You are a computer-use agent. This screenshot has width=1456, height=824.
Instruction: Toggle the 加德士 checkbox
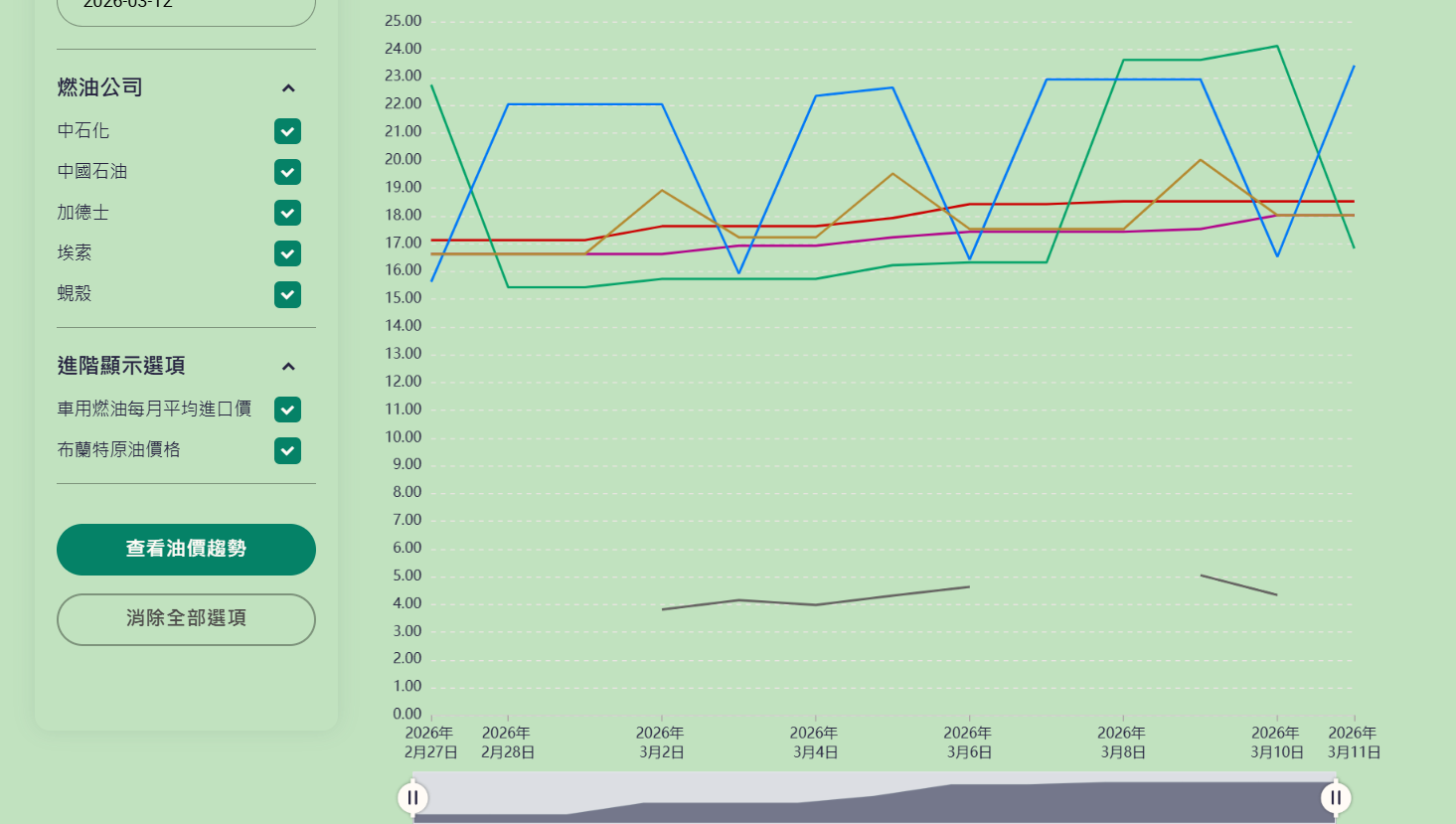pyautogui.click(x=287, y=213)
